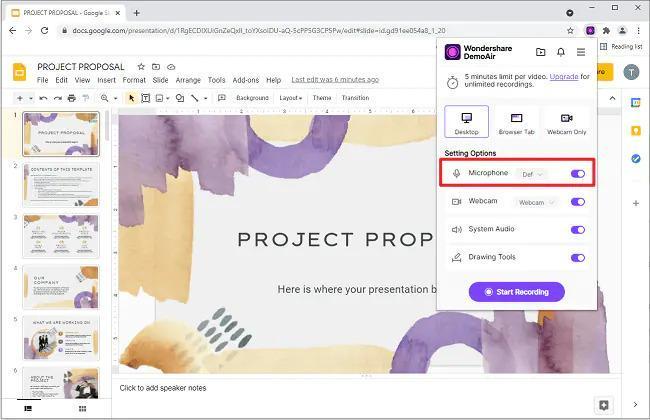Image resolution: width=650 pixels, height=420 pixels.
Task: Click the zoom magnifier tool
Action: pos(104,98)
